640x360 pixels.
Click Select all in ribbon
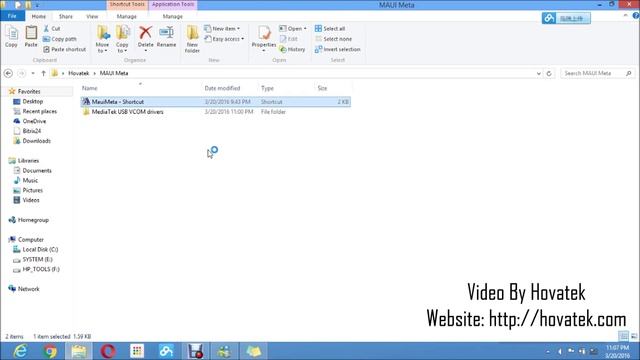click(330, 29)
